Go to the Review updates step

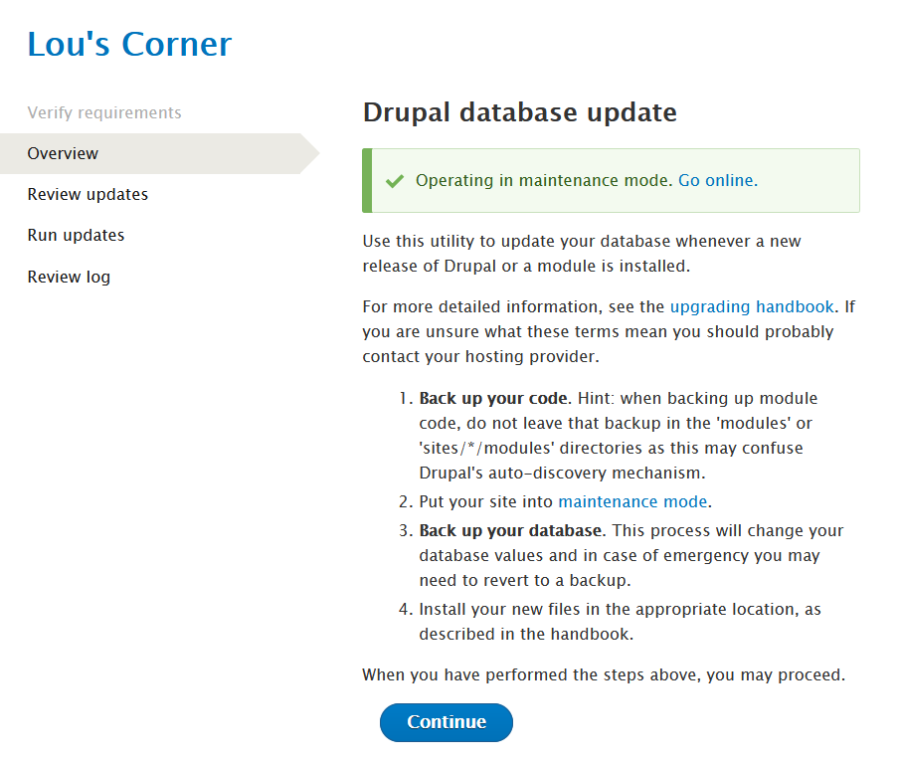tap(87, 195)
